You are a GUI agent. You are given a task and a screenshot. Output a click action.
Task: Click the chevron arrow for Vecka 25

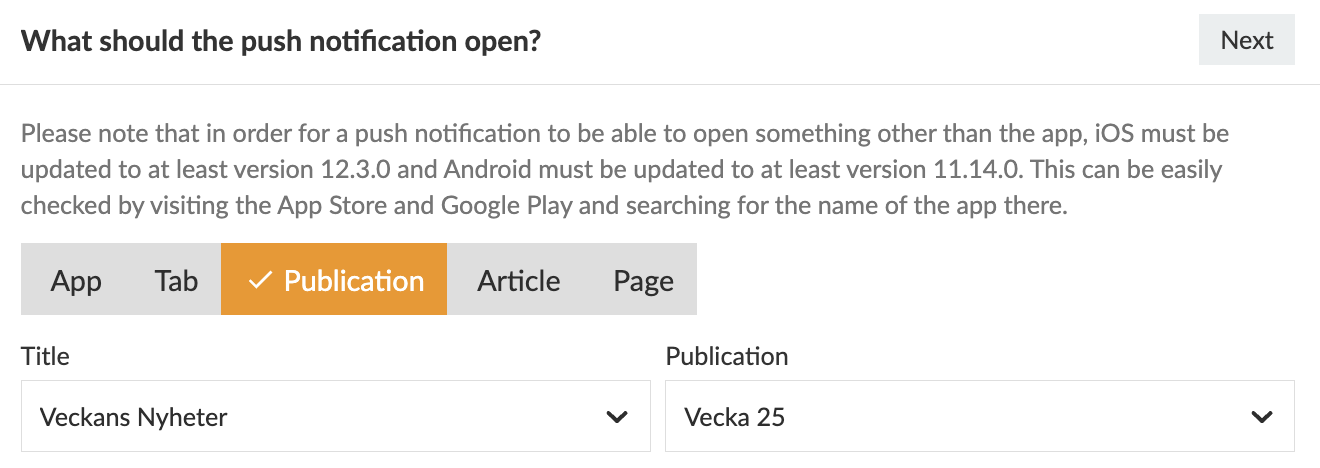pos(1261,416)
